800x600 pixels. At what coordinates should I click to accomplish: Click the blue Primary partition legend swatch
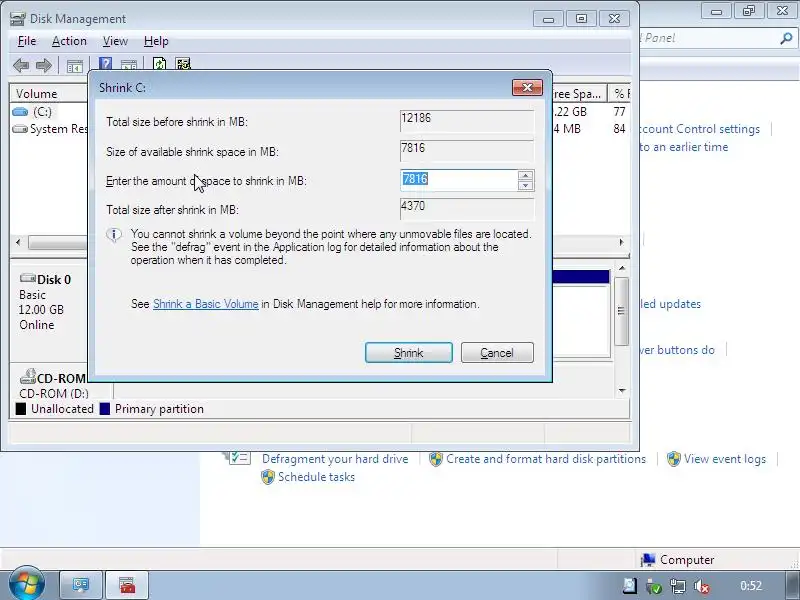tap(105, 409)
